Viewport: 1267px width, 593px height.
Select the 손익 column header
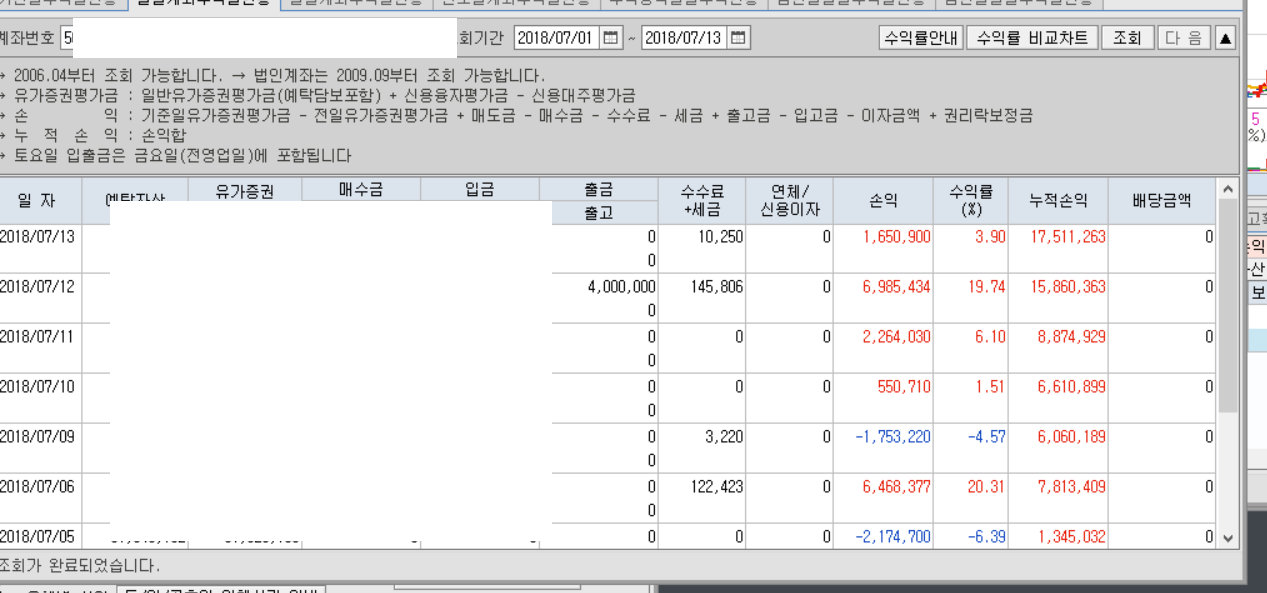coord(883,201)
